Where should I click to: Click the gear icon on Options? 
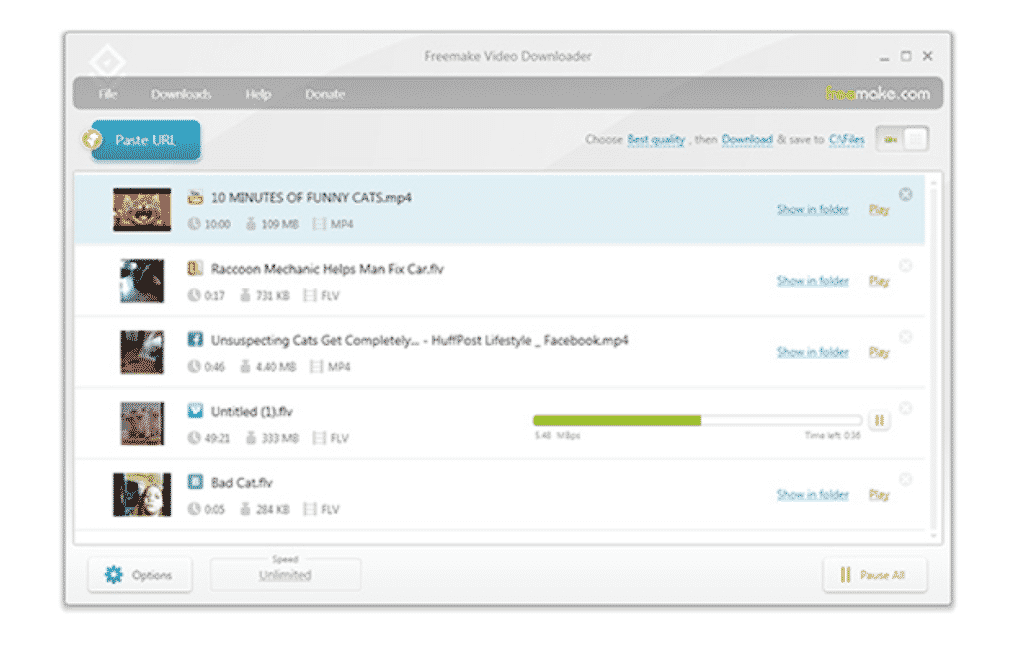(114, 575)
